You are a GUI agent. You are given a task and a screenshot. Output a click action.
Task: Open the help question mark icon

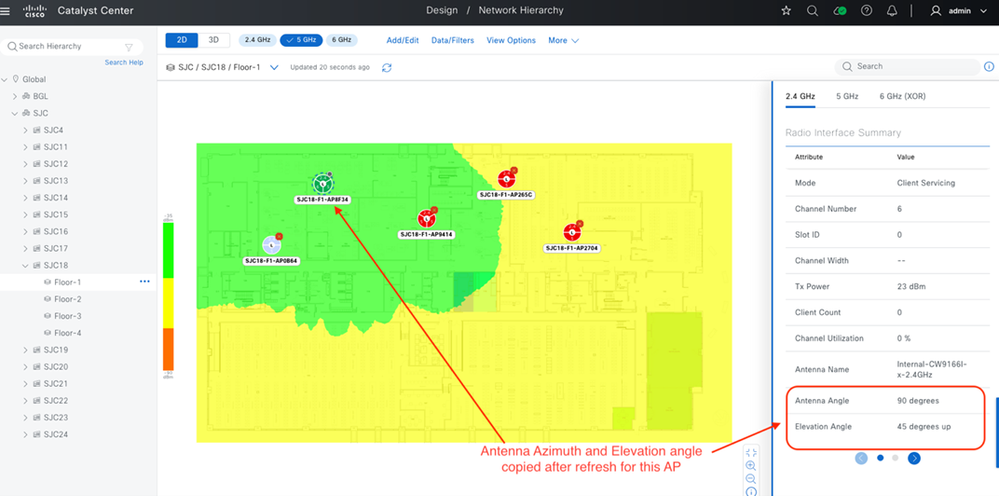point(866,10)
